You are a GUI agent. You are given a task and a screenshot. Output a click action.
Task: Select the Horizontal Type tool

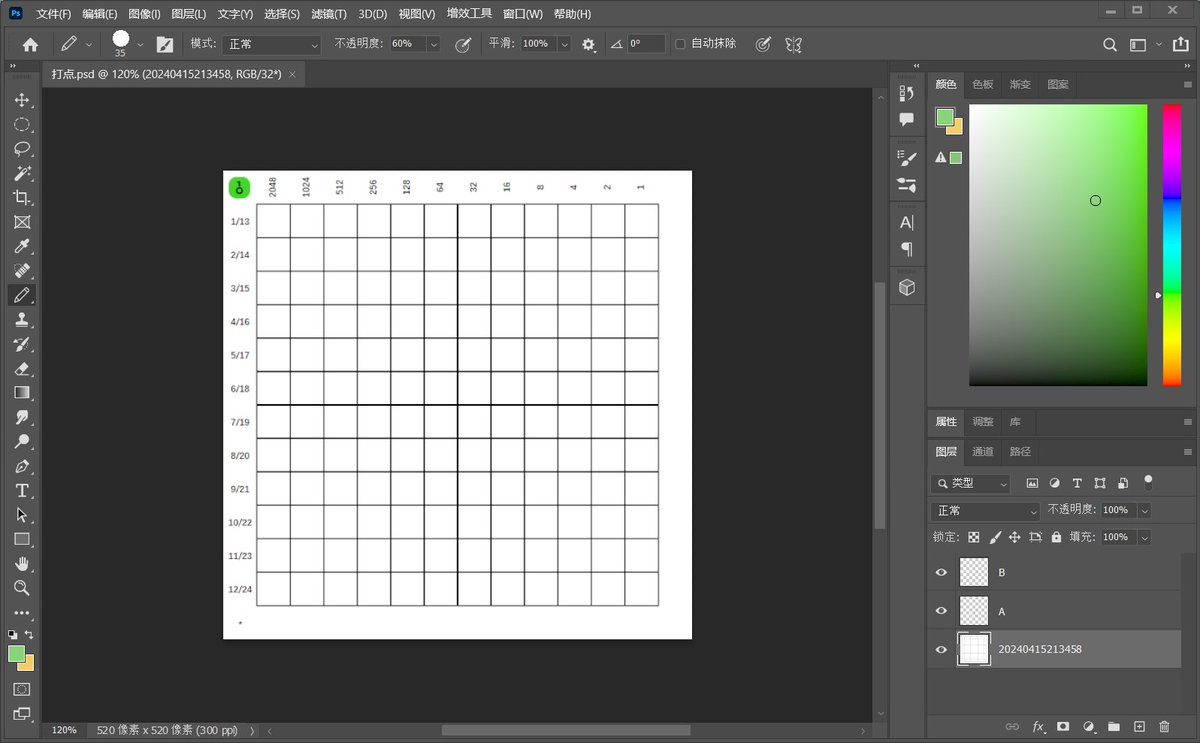21,490
